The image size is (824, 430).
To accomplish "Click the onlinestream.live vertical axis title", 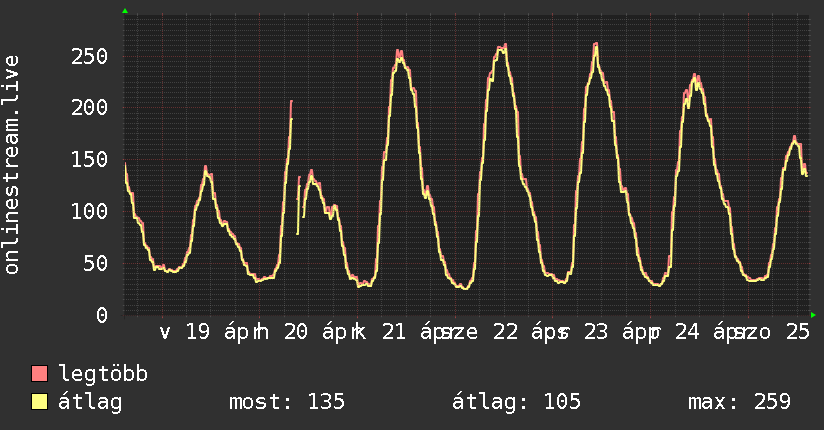I will pos(12,165).
